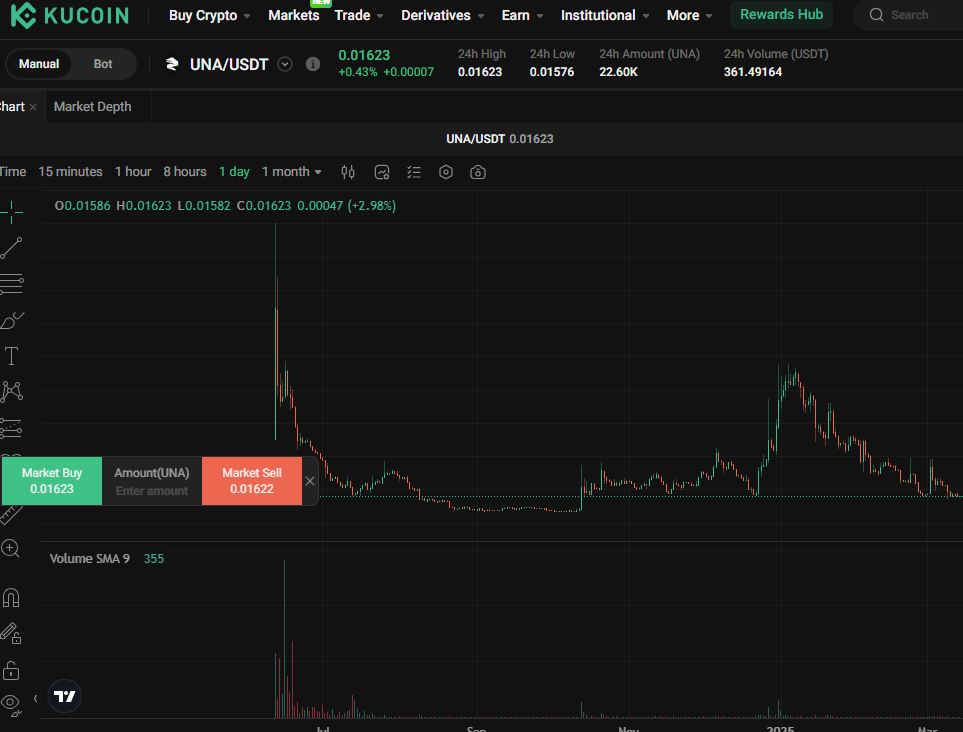Open the chart settings icon
963x732 pixels.
click(445, 172)
